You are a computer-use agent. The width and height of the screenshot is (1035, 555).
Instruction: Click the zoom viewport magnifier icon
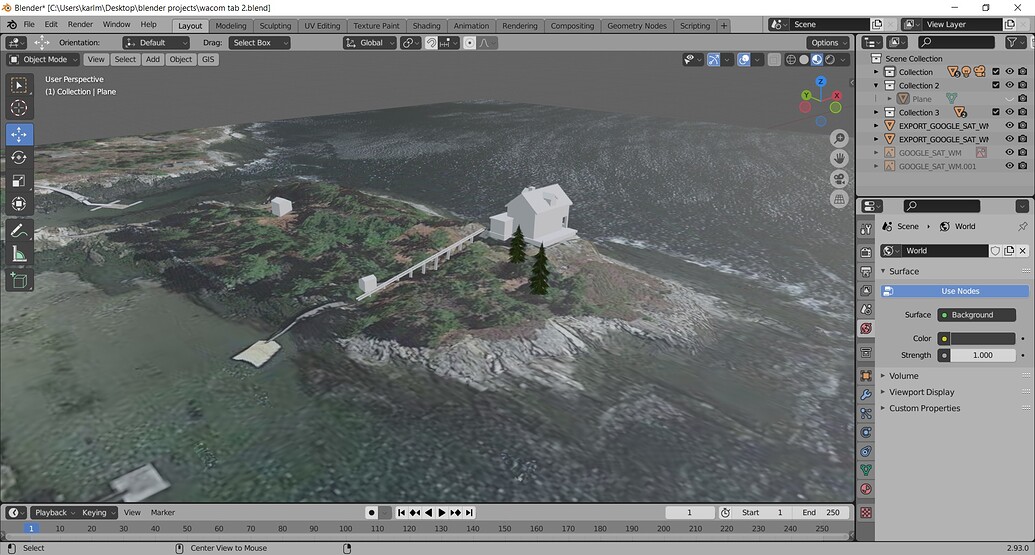click(839, 138)
